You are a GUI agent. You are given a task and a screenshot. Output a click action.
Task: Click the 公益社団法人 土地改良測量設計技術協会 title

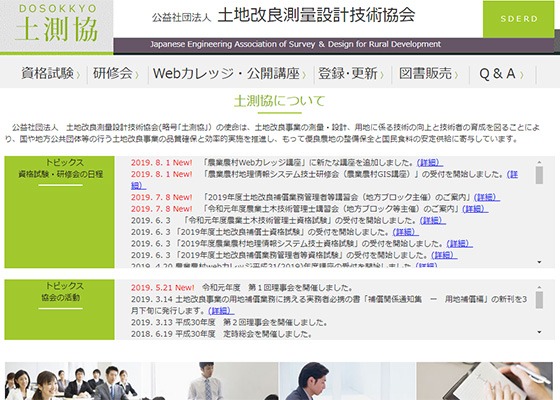coord(283,15)
